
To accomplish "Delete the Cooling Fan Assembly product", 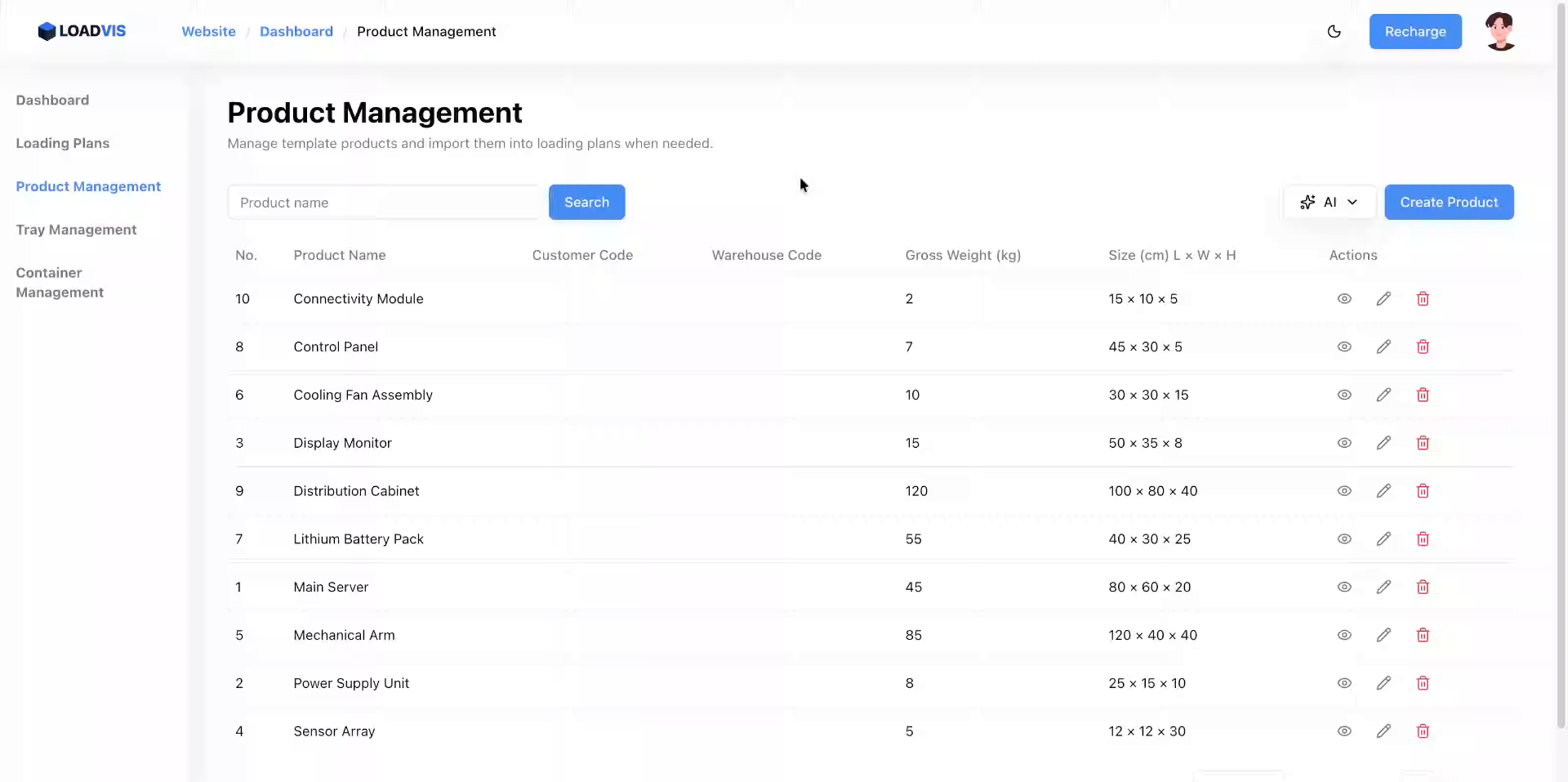I will [x=1423, y=395].
